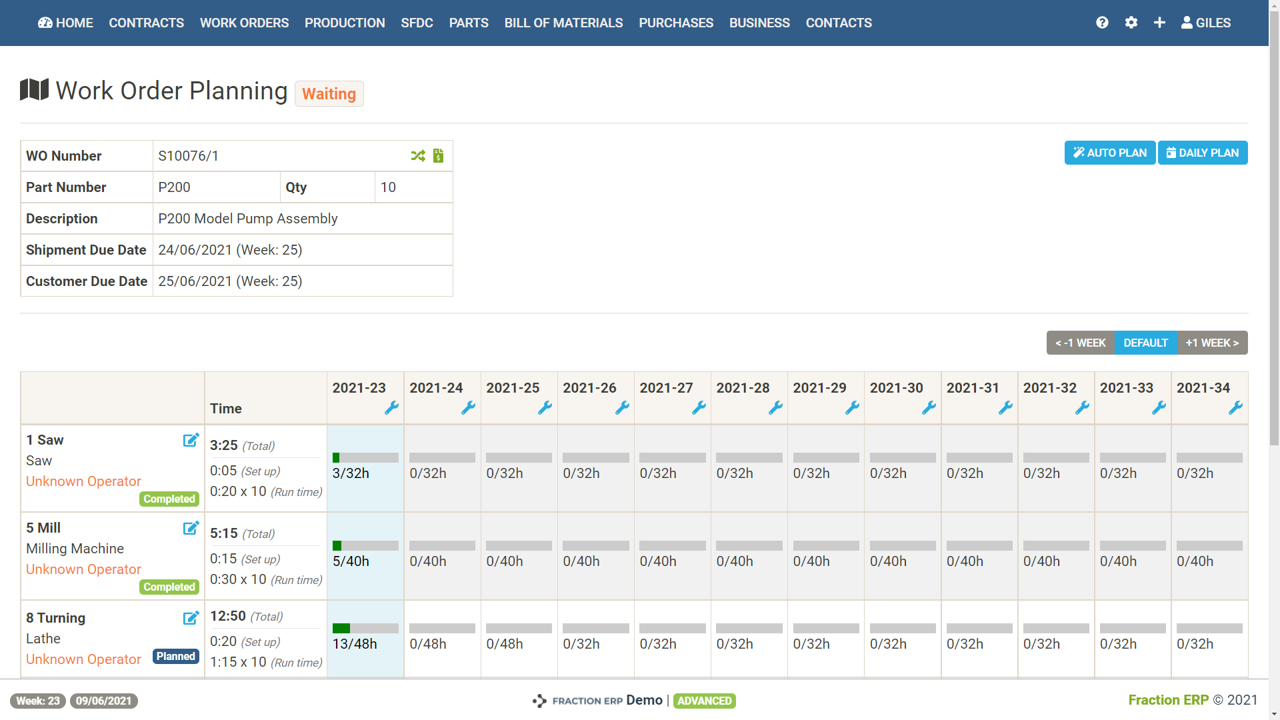The height and width of the screenshot is (720, 1280).
Task: Open the Bill of Materials menu
Action: click(x=563, y=23)
